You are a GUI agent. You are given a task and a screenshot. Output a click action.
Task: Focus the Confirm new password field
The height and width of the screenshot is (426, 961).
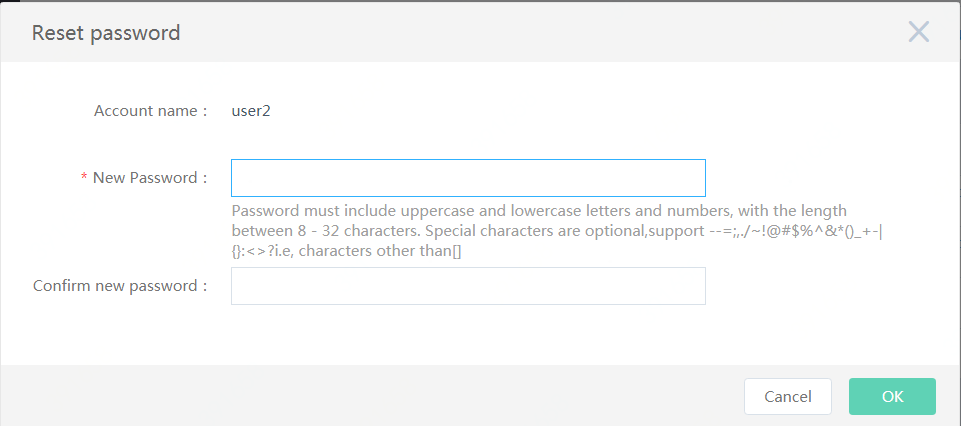[x=468, y=286]
